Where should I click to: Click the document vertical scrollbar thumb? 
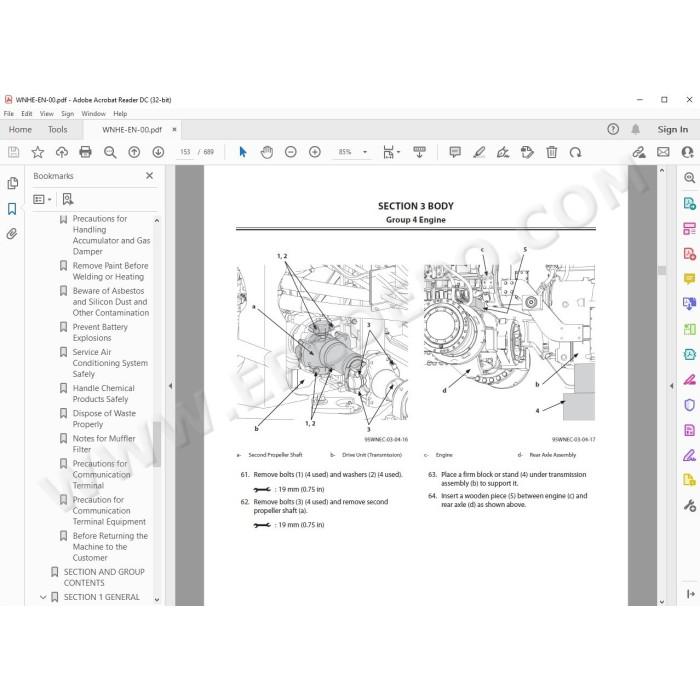[x=662, y=270]
